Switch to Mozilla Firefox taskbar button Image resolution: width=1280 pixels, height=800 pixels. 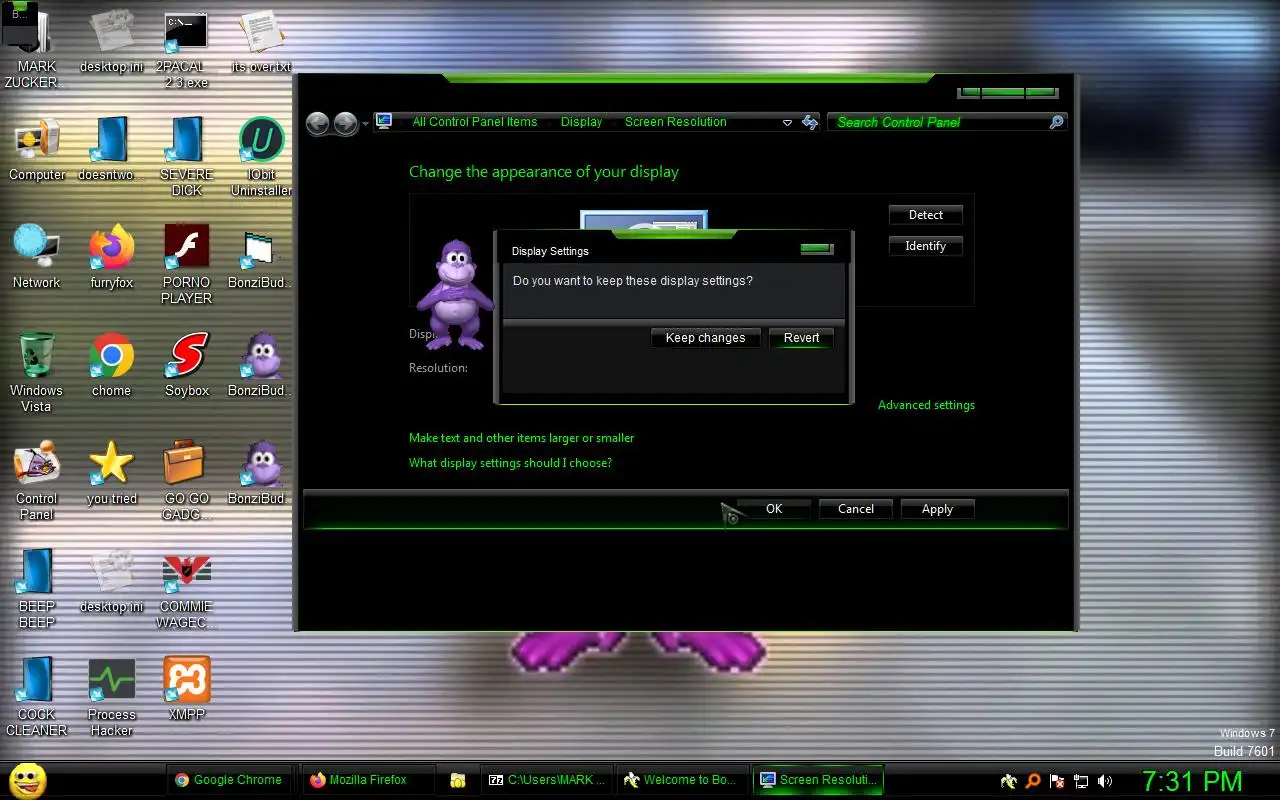(x=368, y=780)
